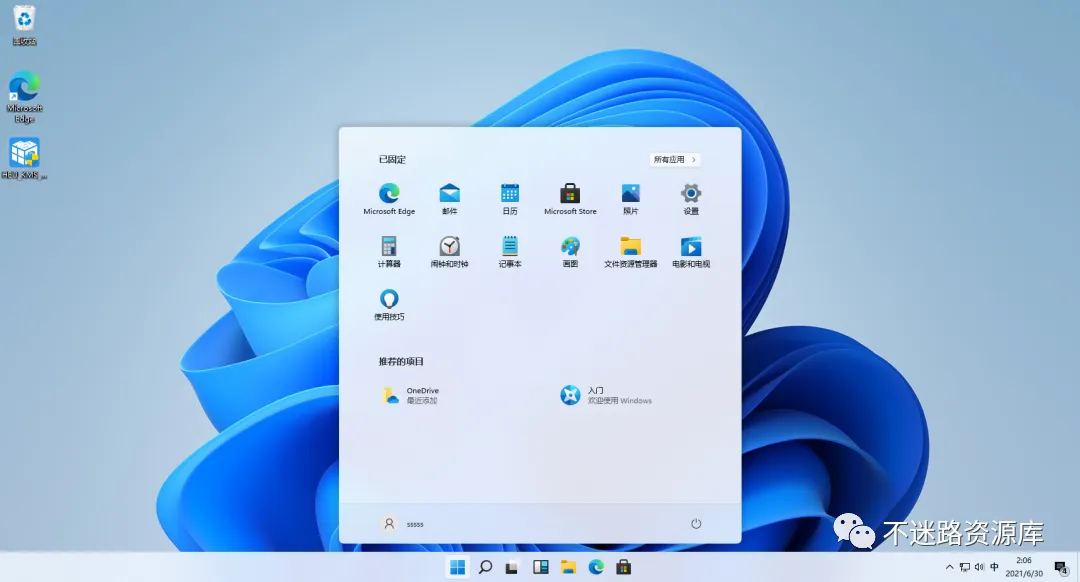Image resolution: width=1080 pixels, height=582 pixels.
Task: Open Search from the taskbar
Action: pyautogui.click(x=486, y=567)
